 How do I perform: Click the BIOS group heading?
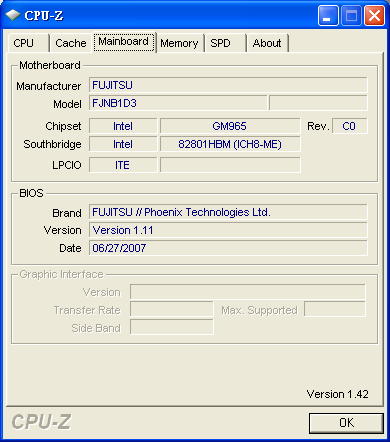pyautogui.click(x=31, y=193)
